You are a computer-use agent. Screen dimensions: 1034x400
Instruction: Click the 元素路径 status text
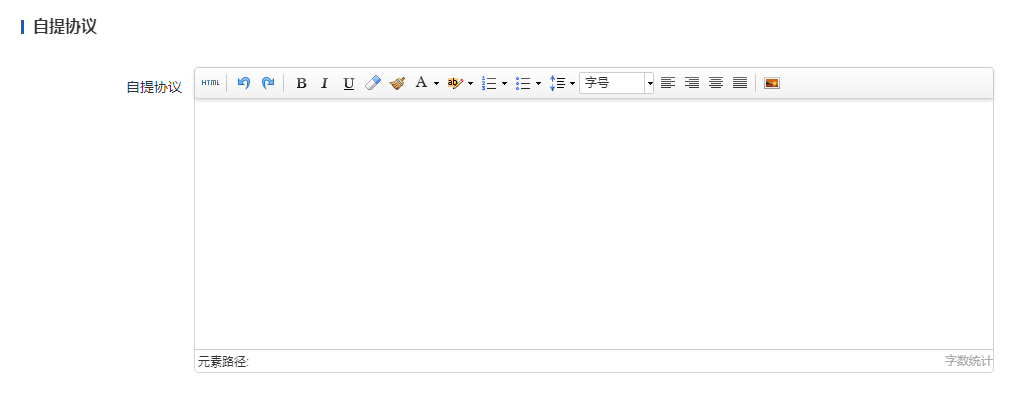point(224,361)
